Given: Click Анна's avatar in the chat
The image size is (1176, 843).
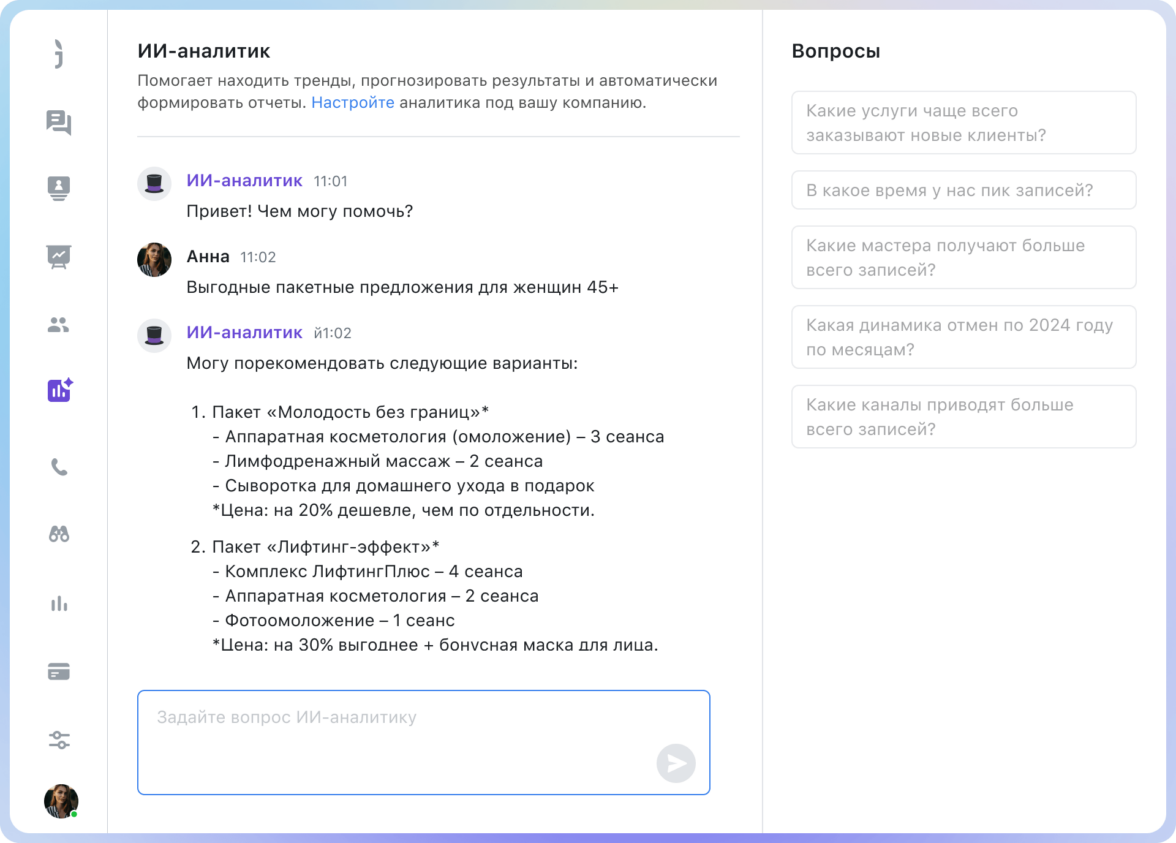Looking at the screenshot, I should click(x=154, y=260).
